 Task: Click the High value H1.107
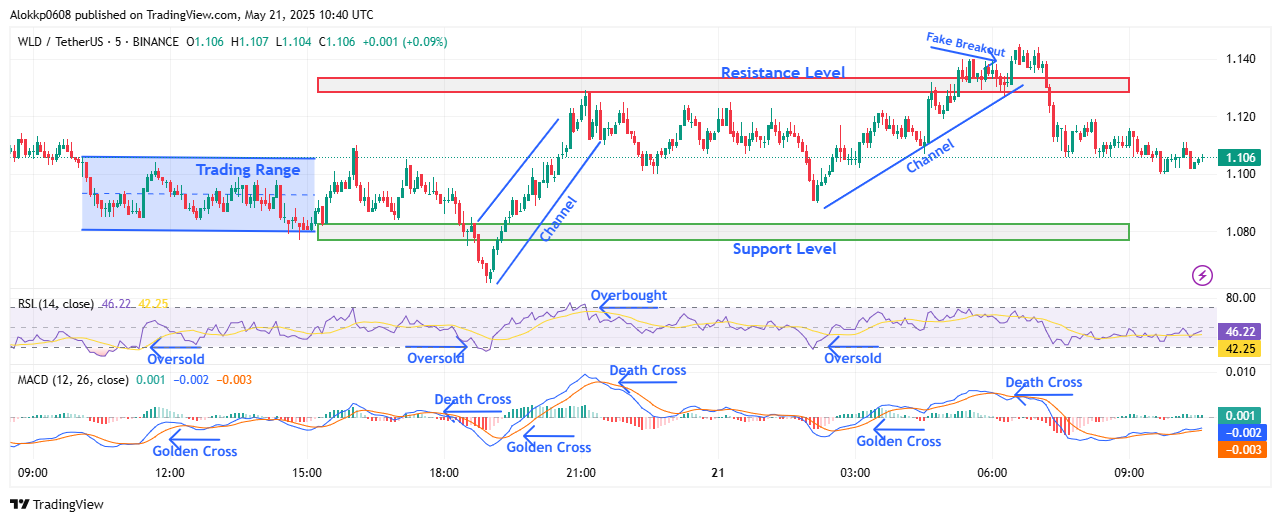pos(251,42)
